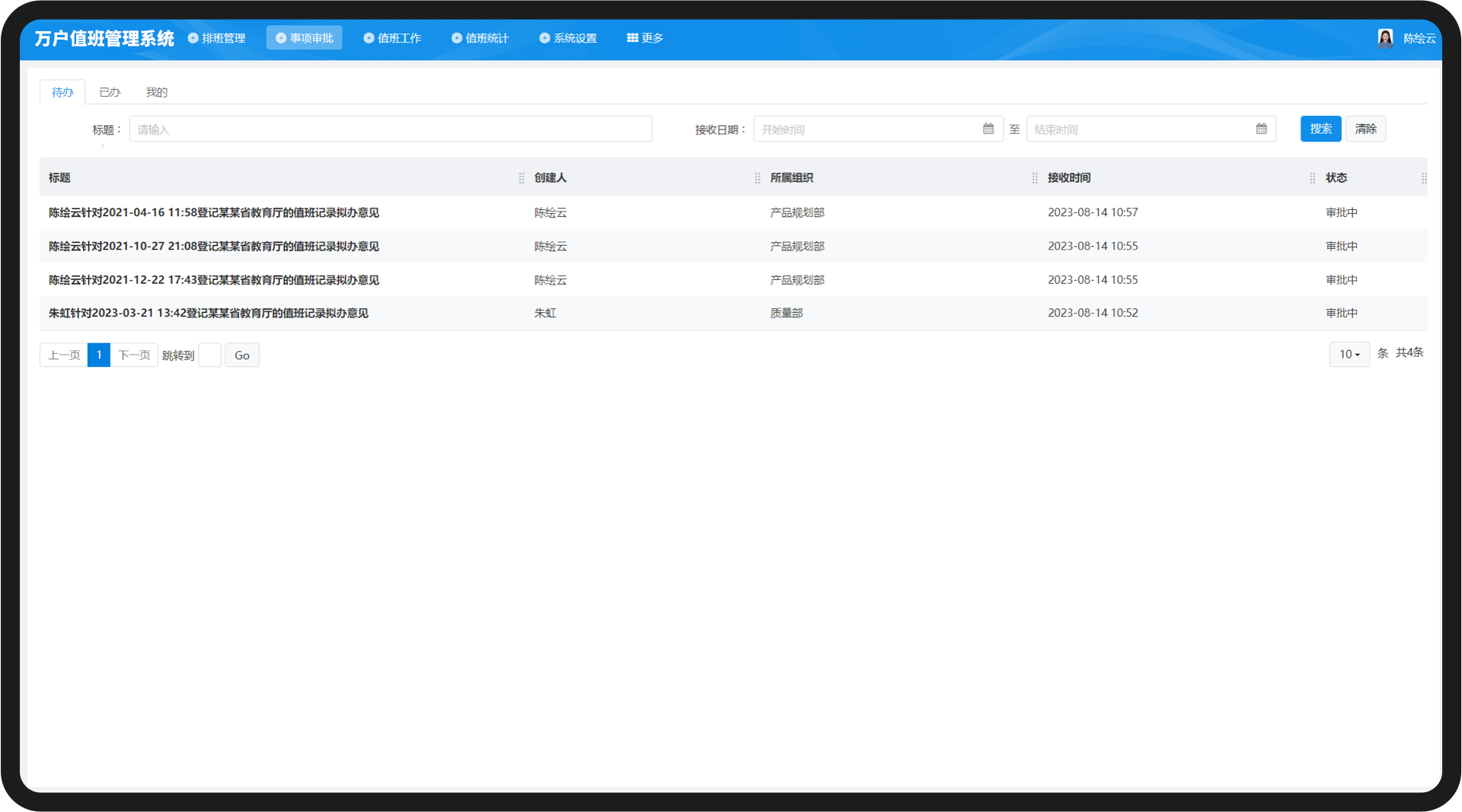Switch to the 已办 tab

pos(110,92)
